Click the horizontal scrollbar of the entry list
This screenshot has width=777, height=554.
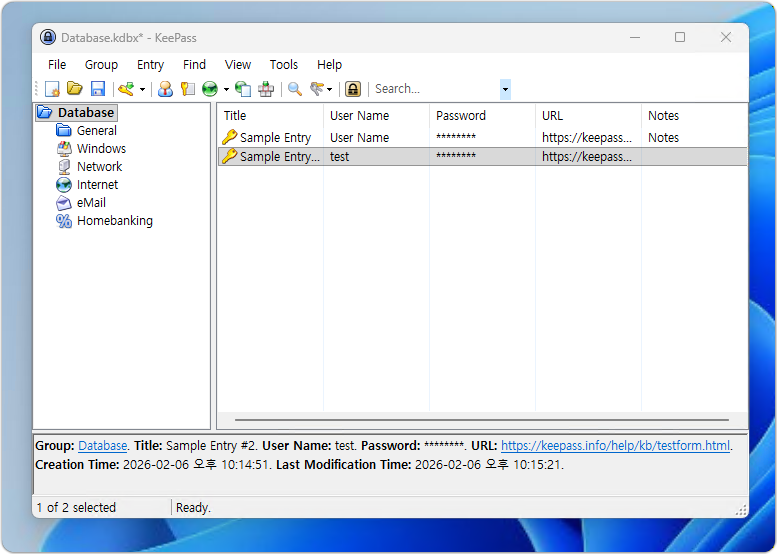pos(481,420)
